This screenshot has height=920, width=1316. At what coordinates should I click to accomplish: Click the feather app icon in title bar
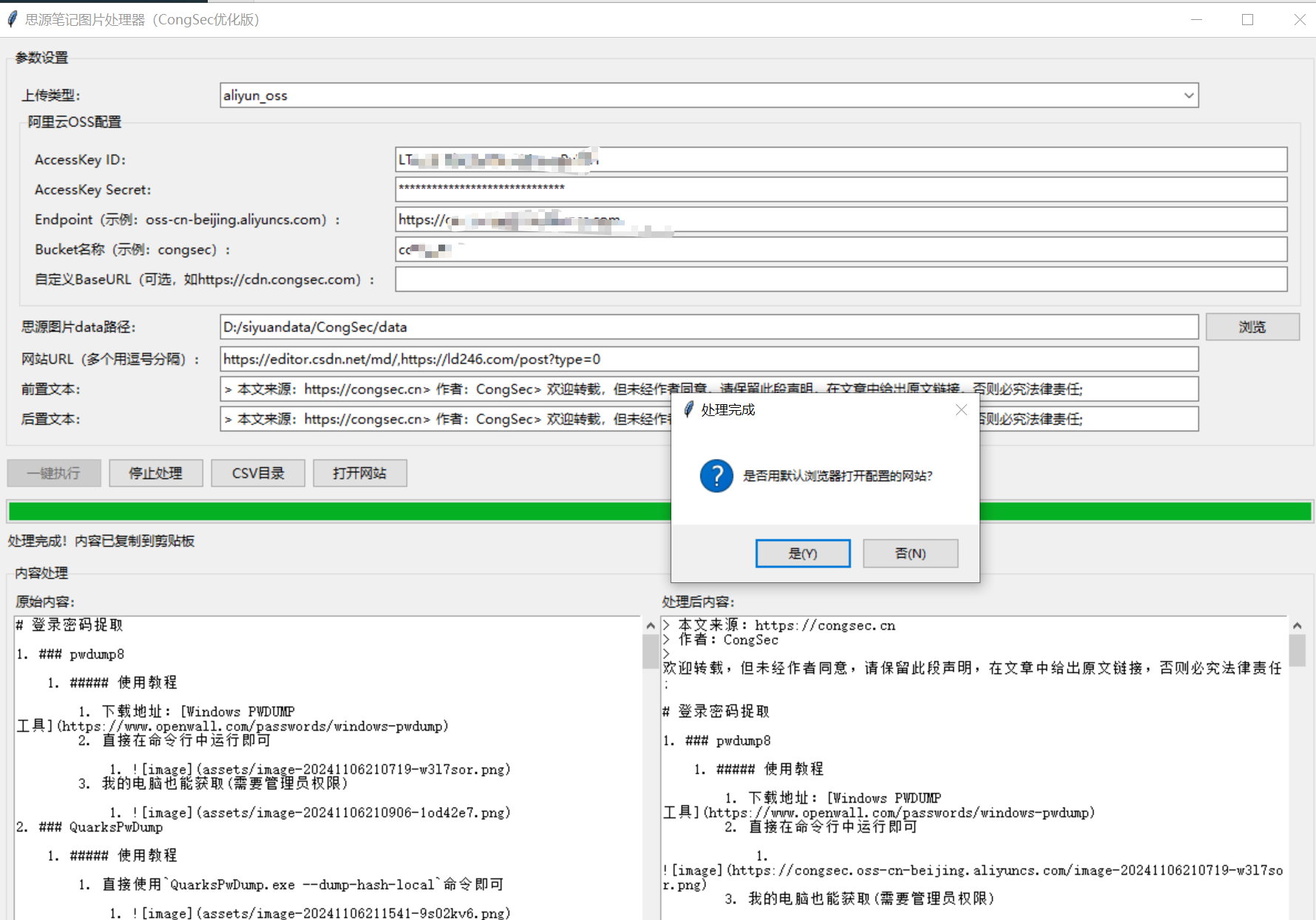tap(13, 19)
